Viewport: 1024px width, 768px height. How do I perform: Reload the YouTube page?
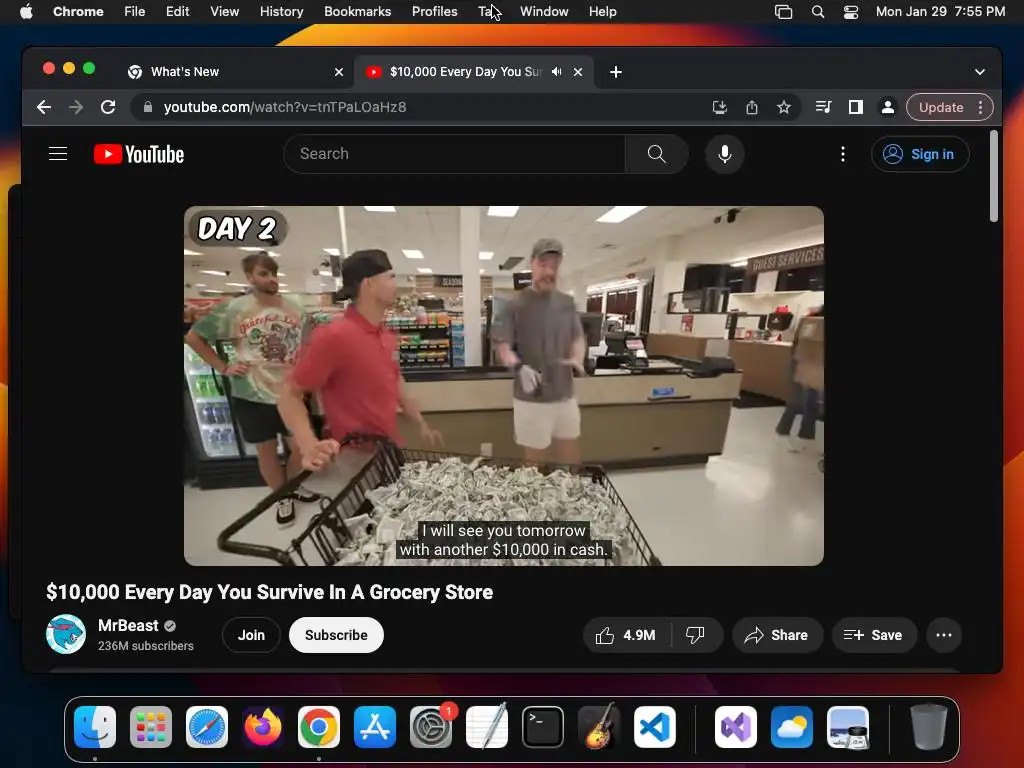tap(108, 107)
